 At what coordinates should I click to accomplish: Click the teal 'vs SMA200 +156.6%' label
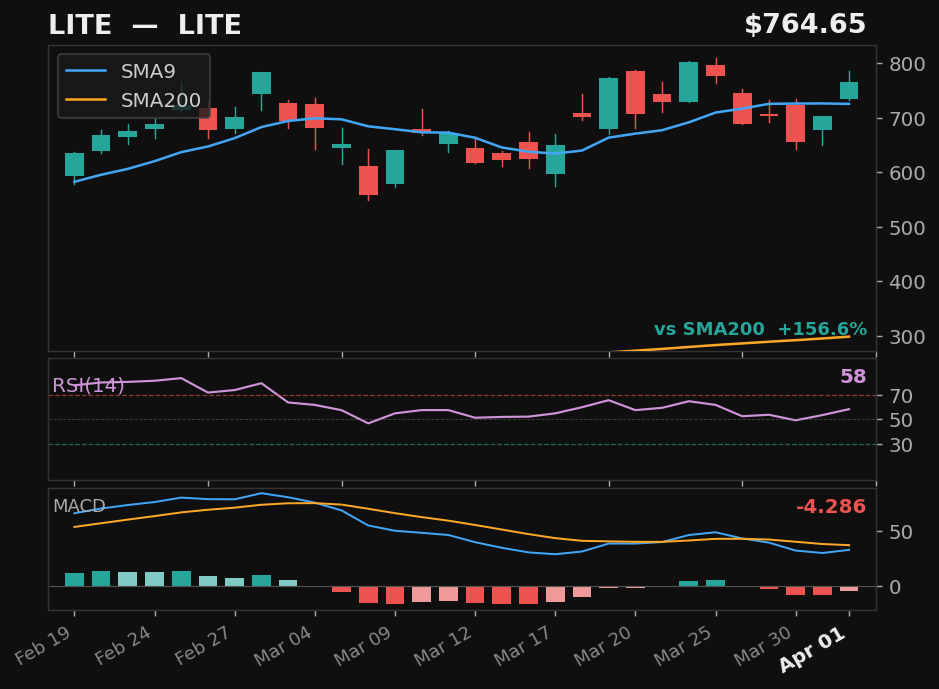762,327
